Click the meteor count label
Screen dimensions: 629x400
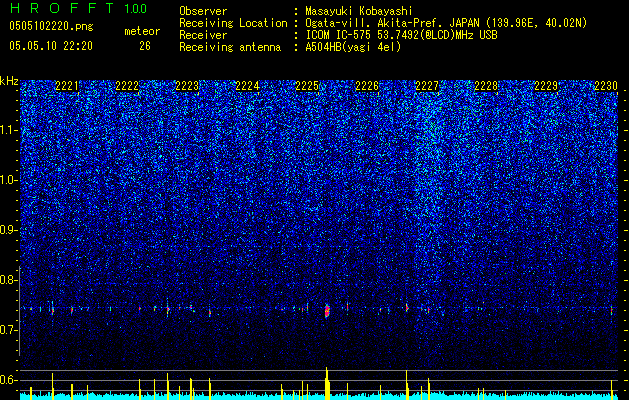[142, 31]
